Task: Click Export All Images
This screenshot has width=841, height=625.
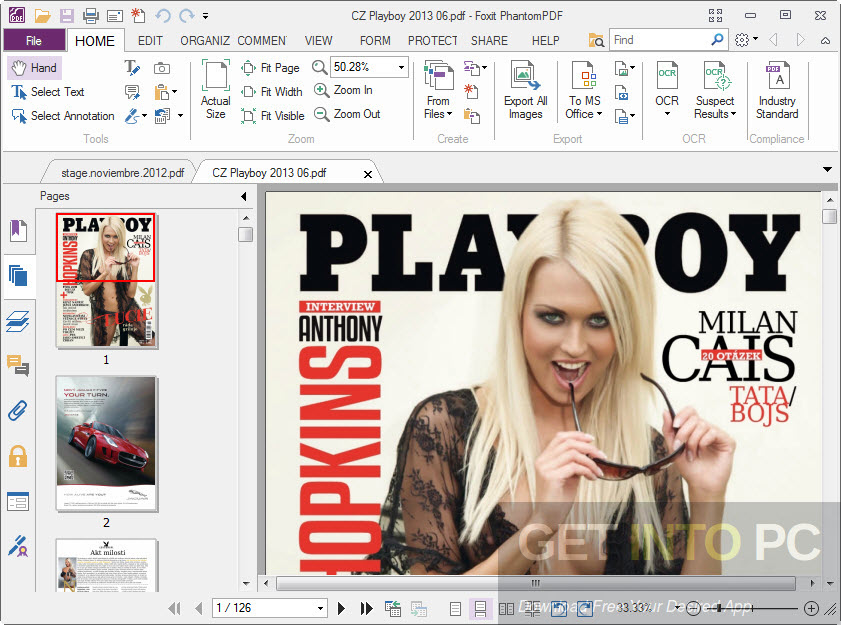Action: tap(526, 90)
